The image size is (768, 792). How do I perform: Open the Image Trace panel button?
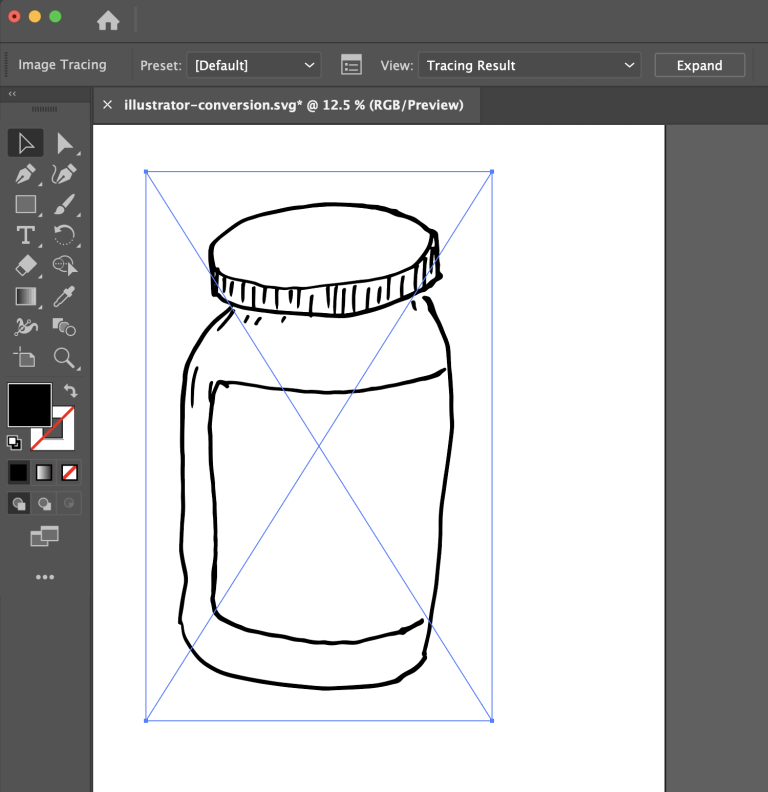click(351, 66)
